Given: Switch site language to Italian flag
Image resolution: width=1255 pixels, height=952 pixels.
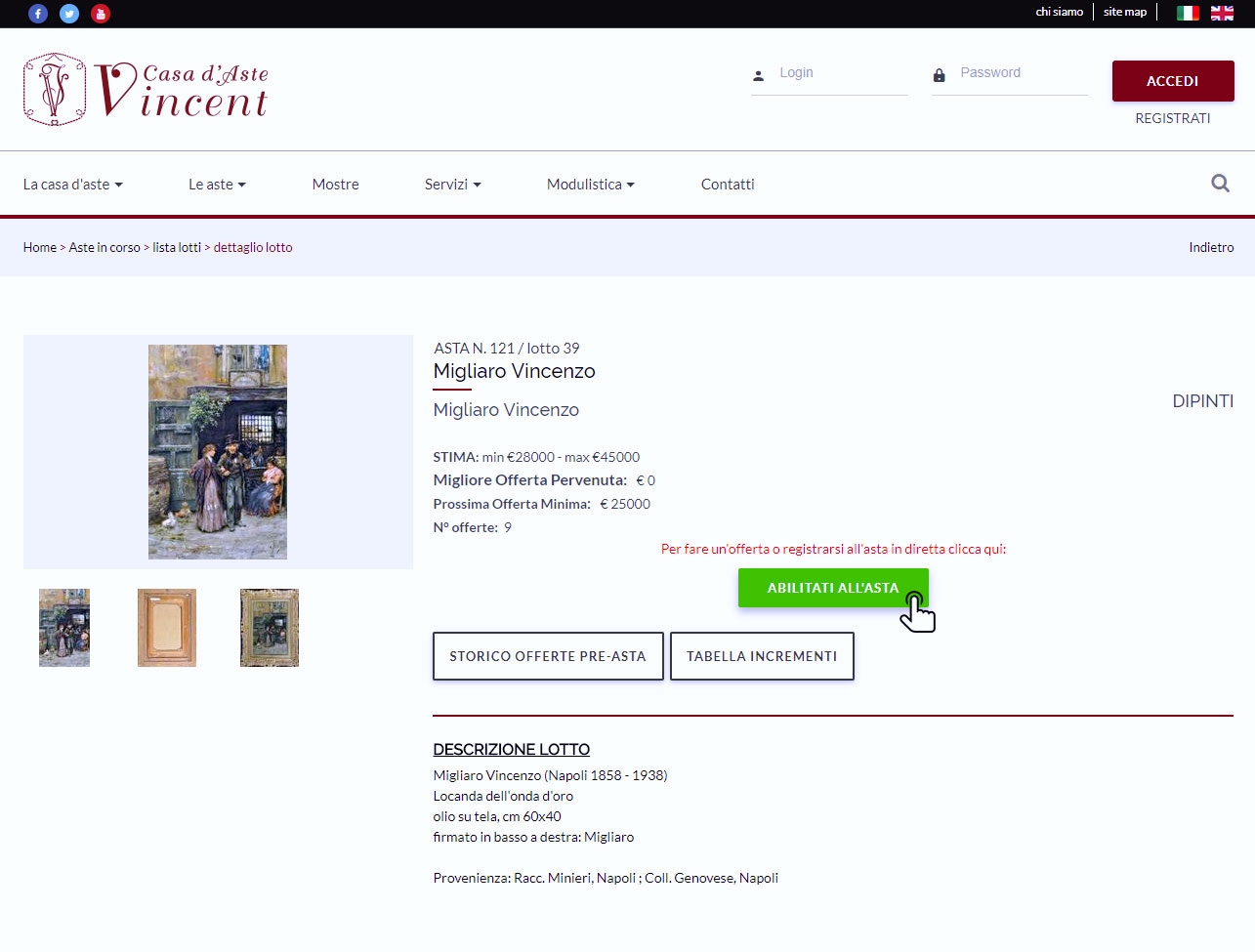Looking at the screenshot, I should coord(1188,13).
